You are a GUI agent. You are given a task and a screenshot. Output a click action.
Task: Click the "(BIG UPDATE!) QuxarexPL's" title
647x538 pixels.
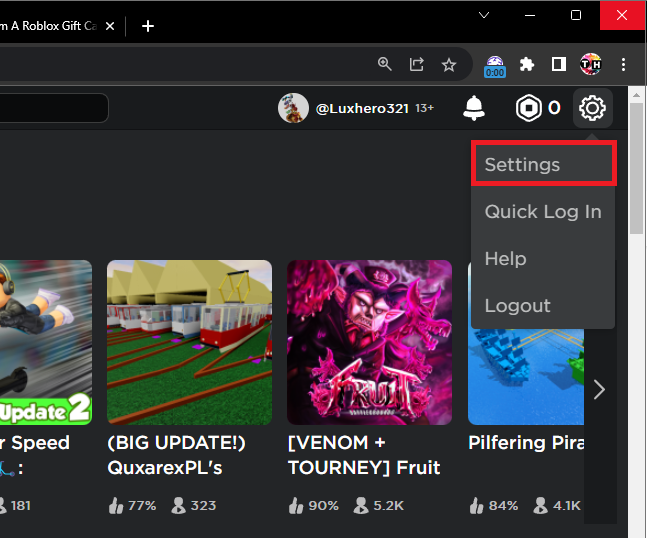coord(177,455)
